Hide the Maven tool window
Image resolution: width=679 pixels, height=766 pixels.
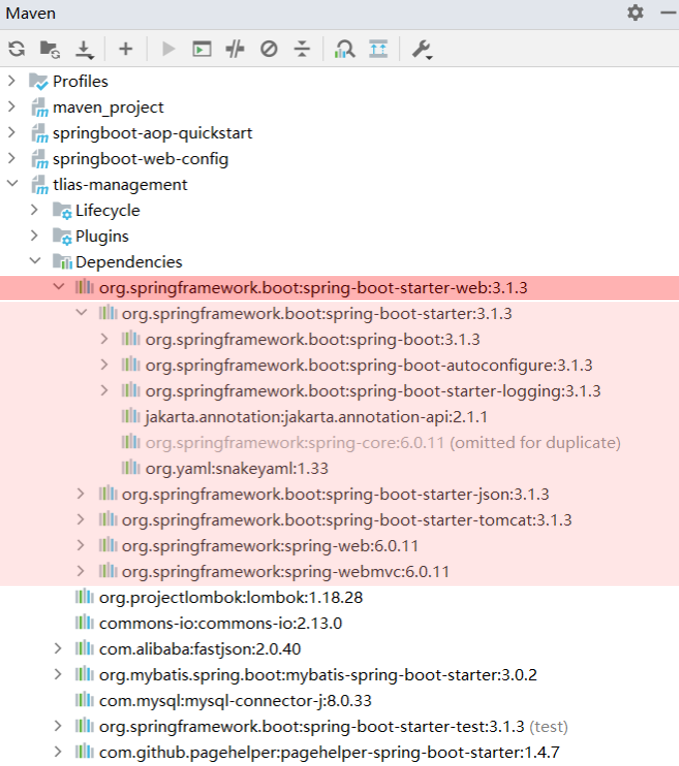[668, 13]
